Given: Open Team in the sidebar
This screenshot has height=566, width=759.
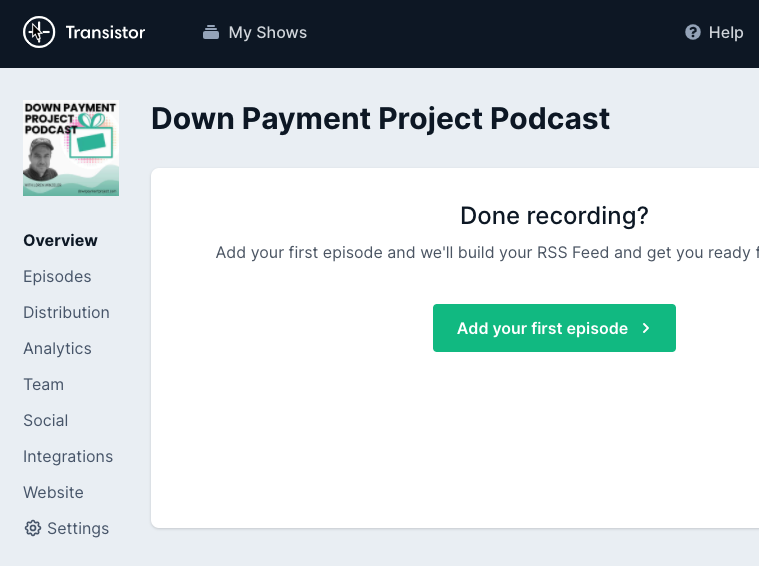Looking at the screenshot, I should (x=44, y=384).
